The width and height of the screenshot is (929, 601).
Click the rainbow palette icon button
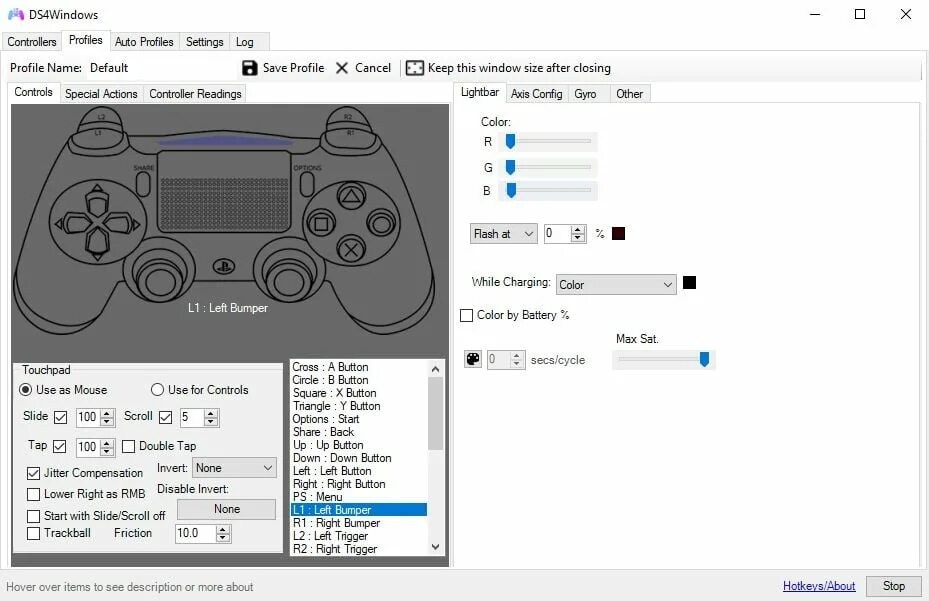473,359
